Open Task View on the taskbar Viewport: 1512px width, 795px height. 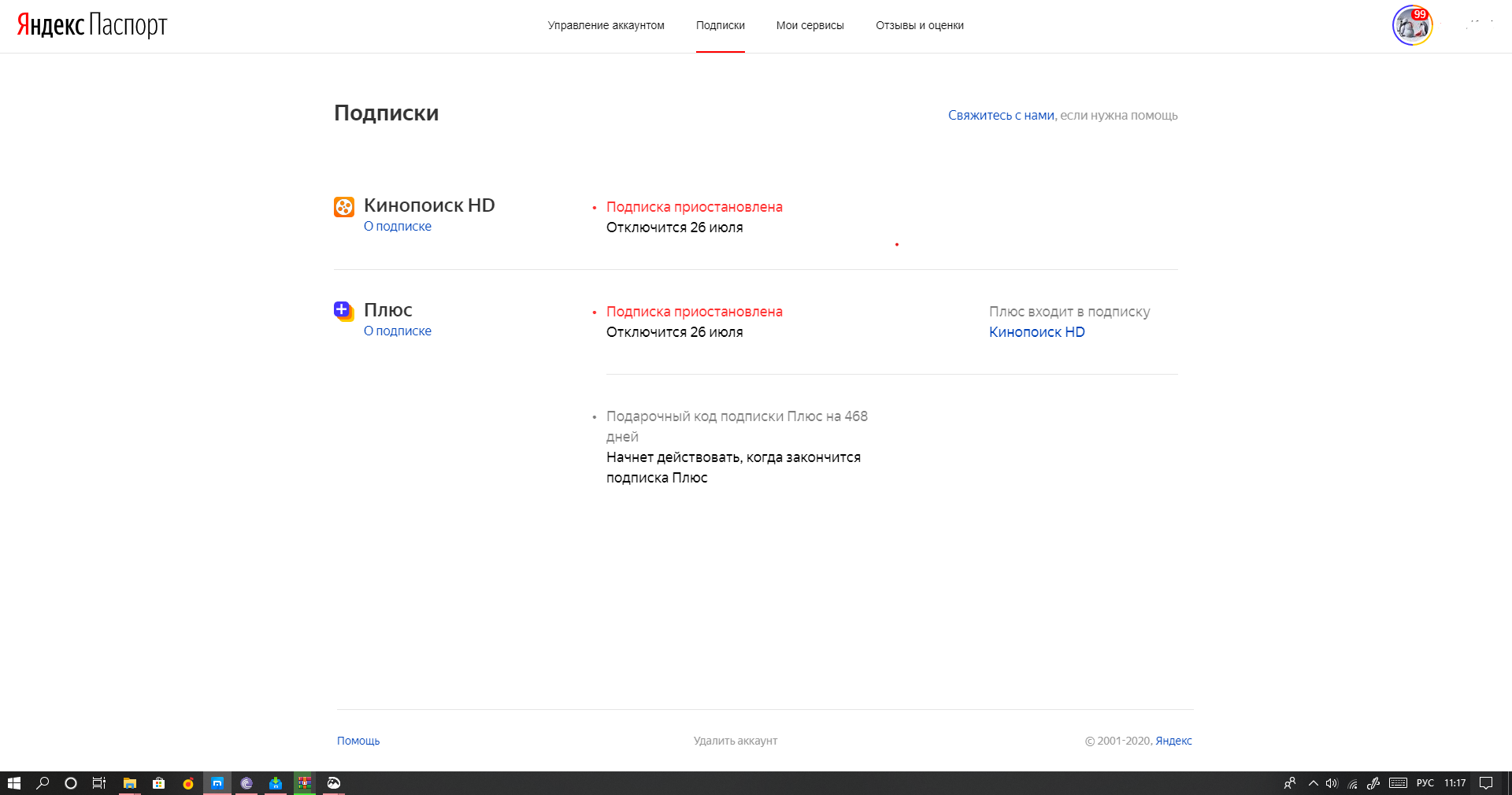(99, 783)
